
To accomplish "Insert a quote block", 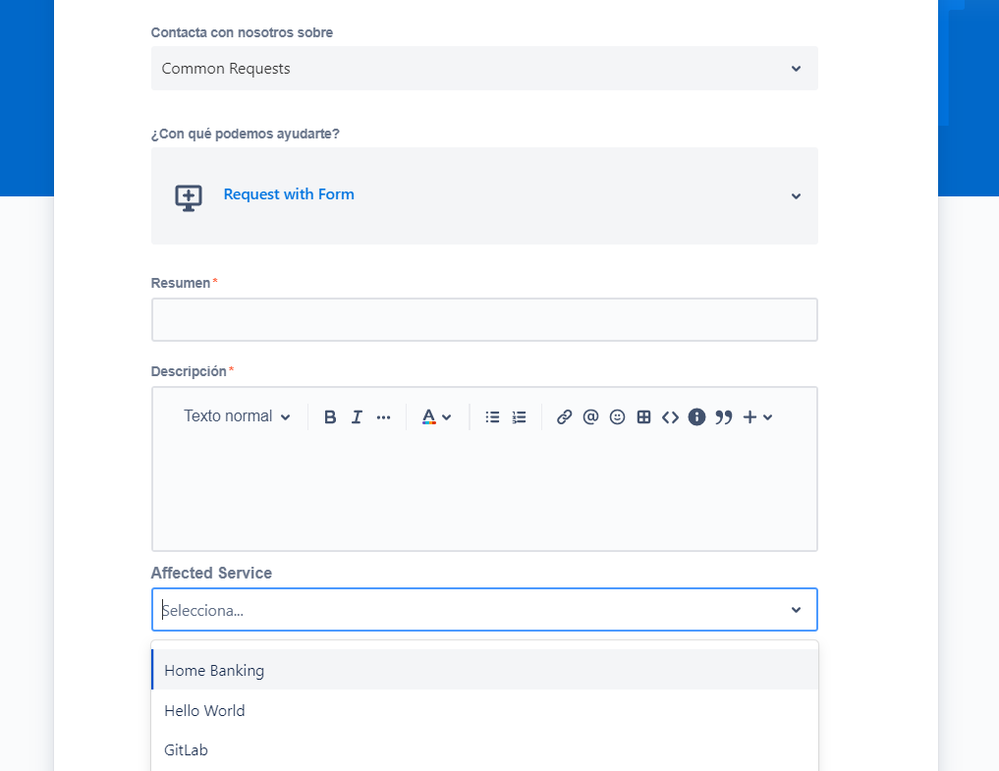I will click(724, 417).
